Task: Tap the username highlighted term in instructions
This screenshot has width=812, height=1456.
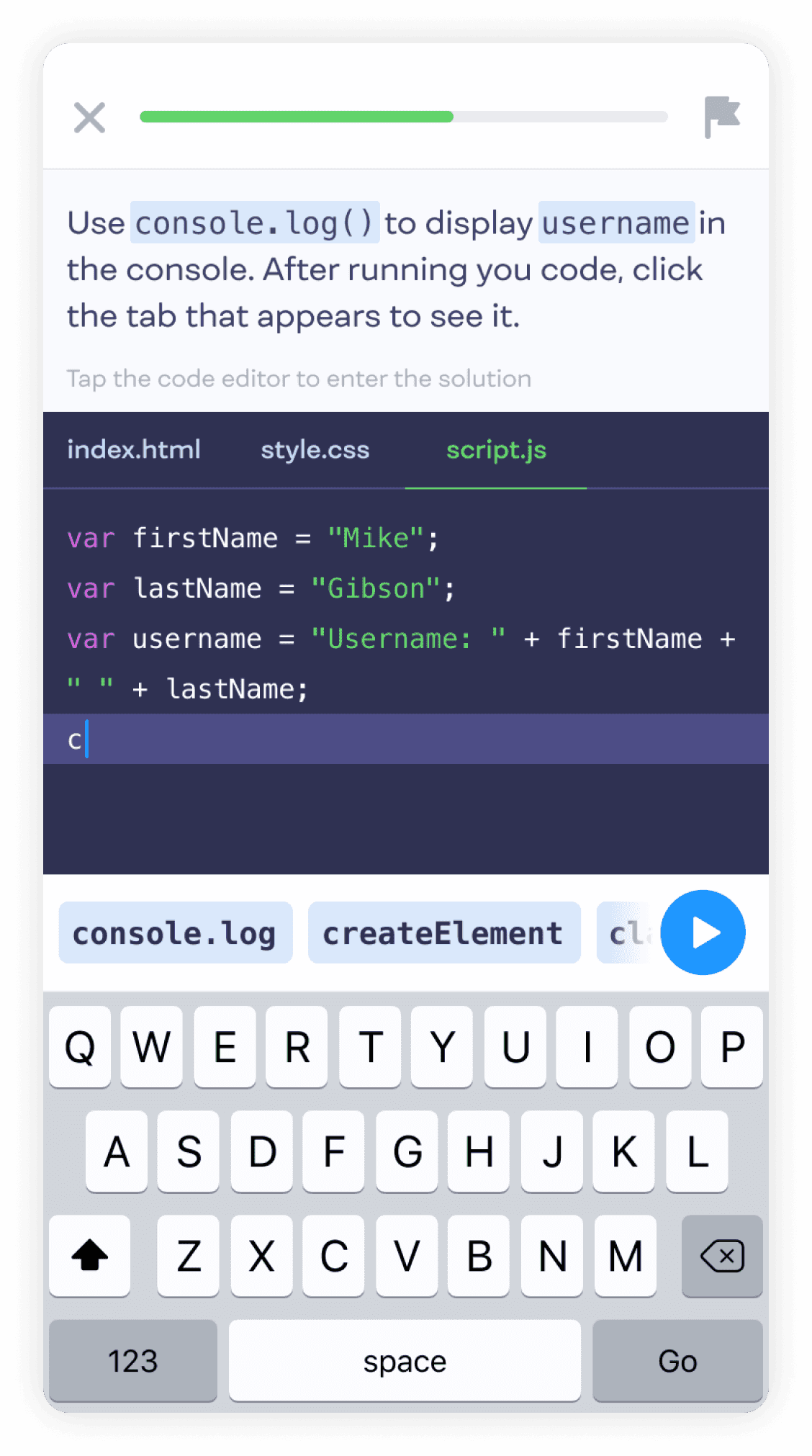Action: (x=616, y=223)
